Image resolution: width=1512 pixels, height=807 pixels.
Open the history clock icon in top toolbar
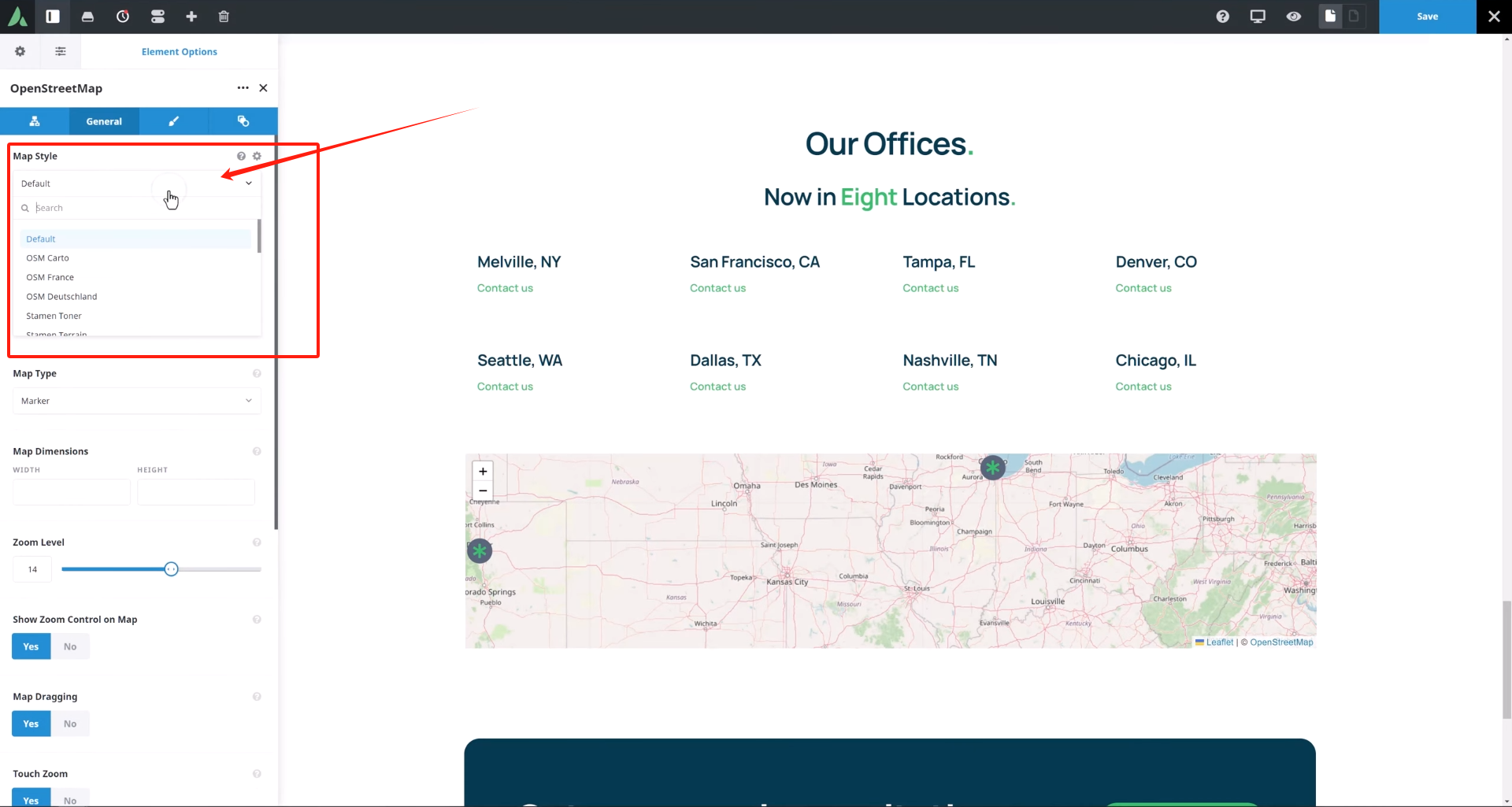point(123,17)
